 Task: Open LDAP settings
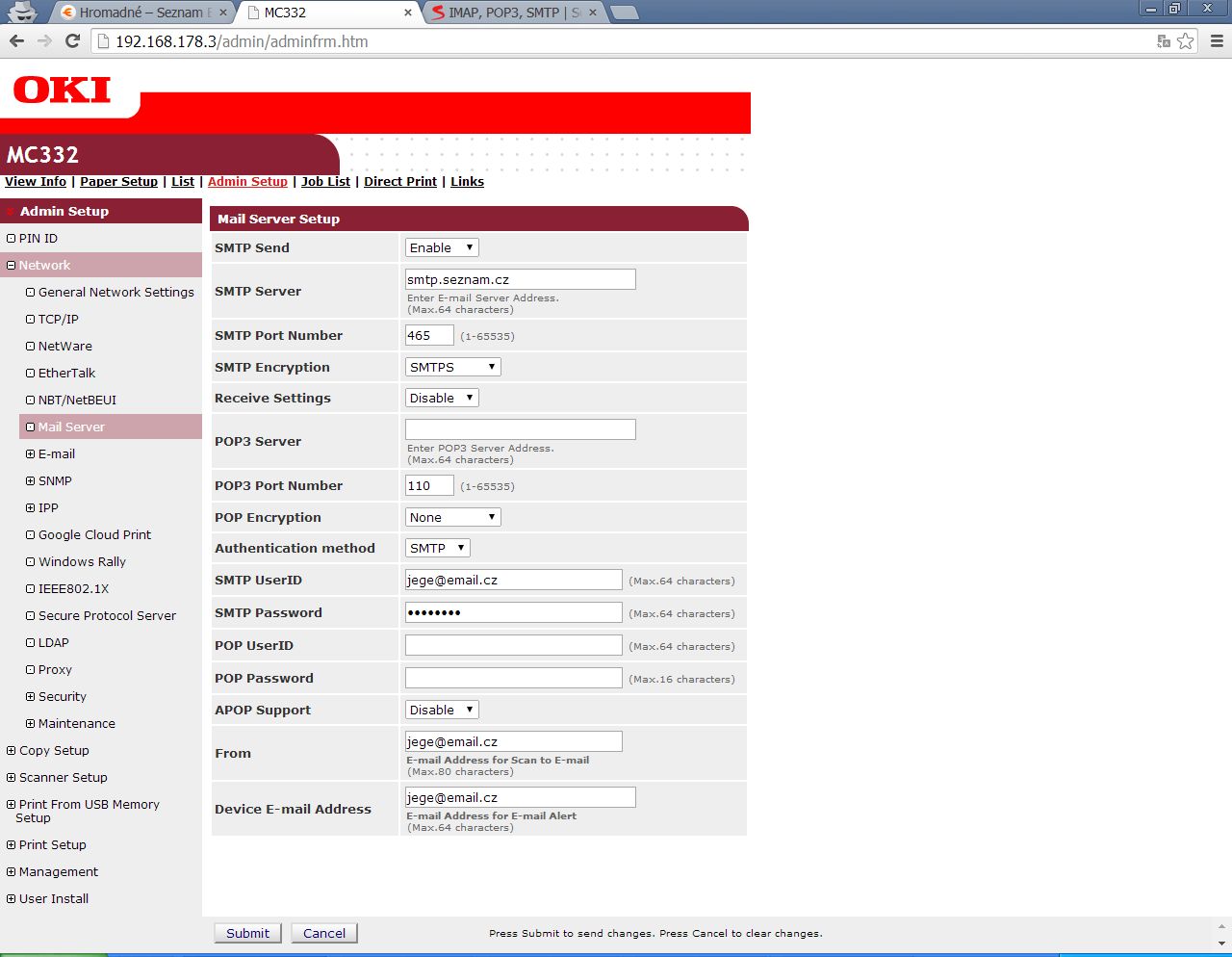[54, 642]
